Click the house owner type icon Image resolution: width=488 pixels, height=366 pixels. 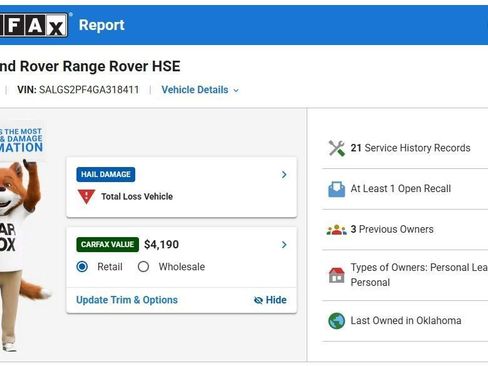tap(337, 275)
